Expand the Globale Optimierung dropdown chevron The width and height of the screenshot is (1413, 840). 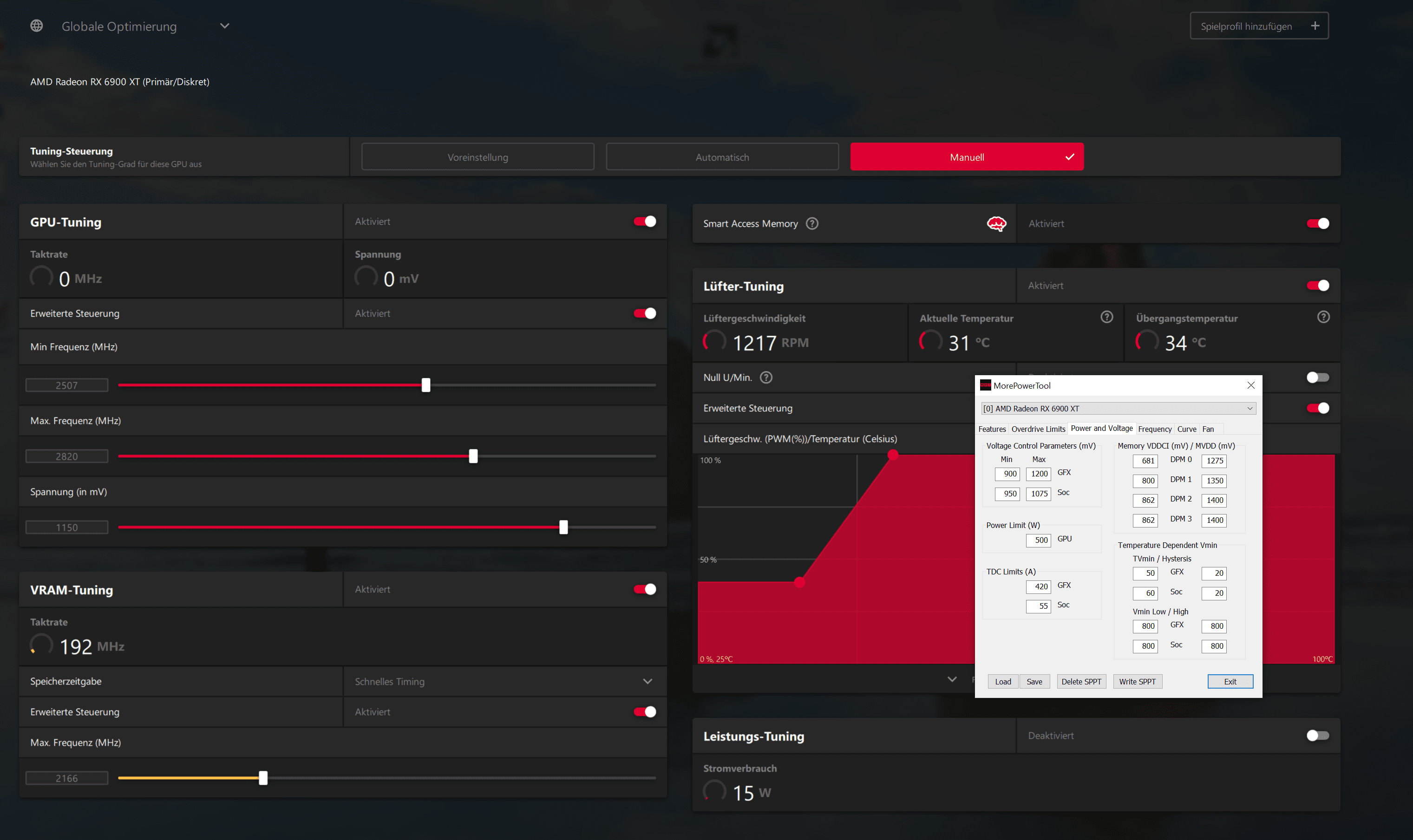[x=225, y=26]
